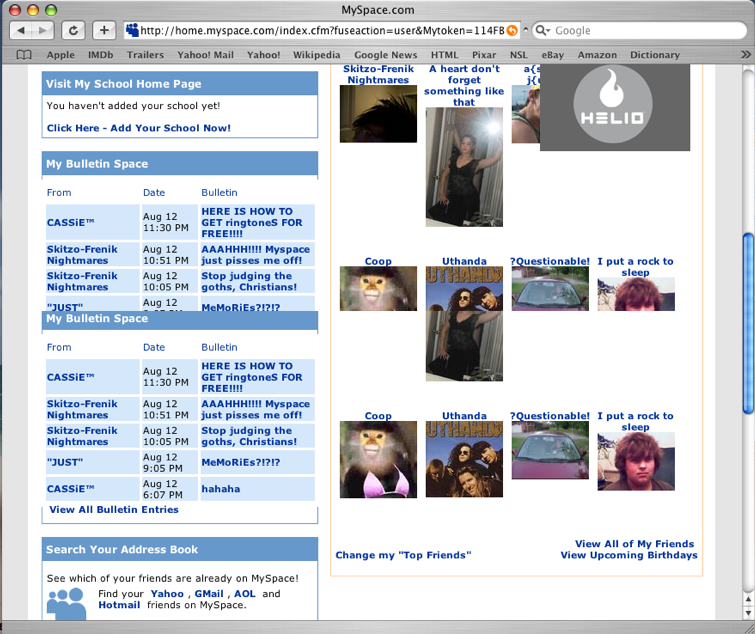Find friends via the AOL link
Viewport: 755px width, 634px height.
pos(245,594)
